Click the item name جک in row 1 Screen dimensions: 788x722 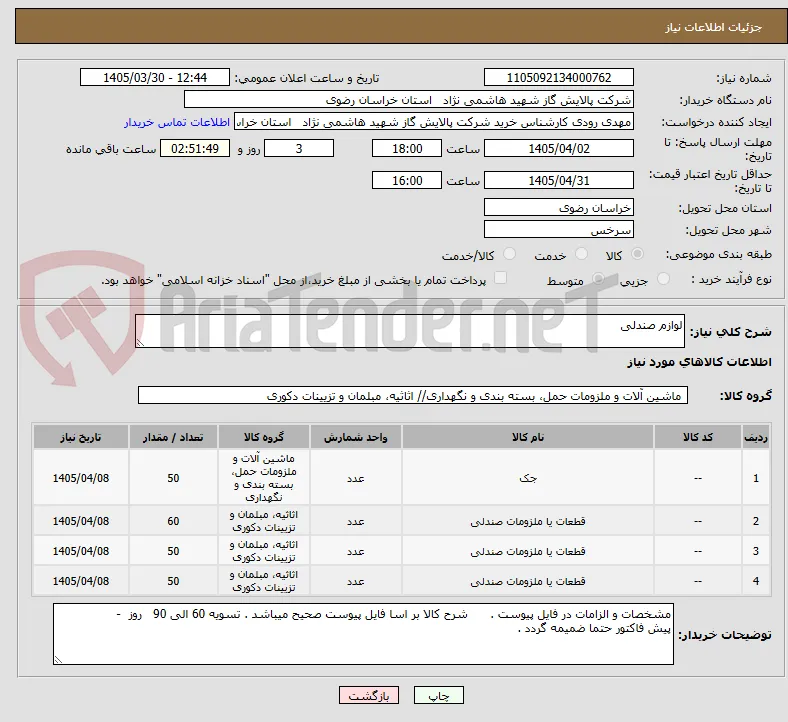click(528, 478)
